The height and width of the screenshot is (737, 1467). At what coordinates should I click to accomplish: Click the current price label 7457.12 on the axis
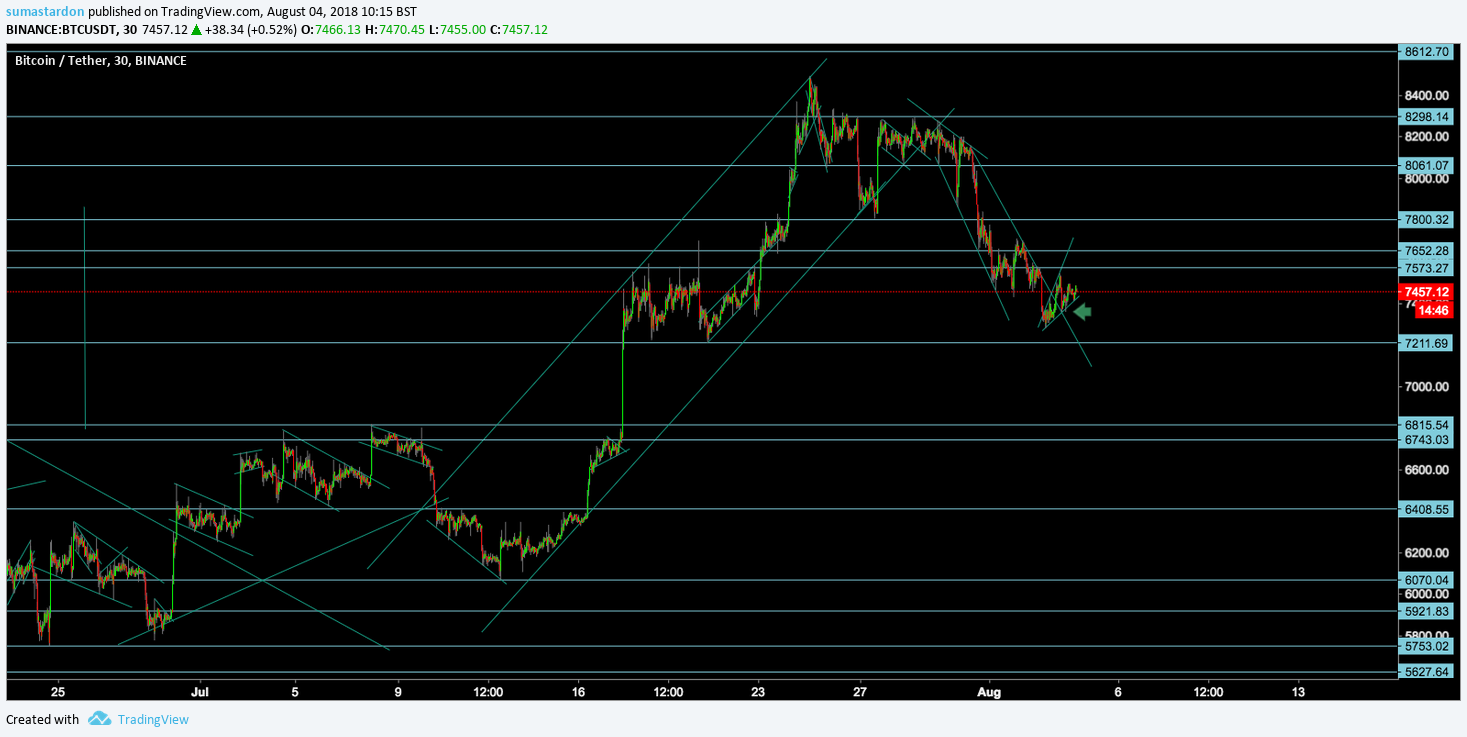click(1425, 292)
